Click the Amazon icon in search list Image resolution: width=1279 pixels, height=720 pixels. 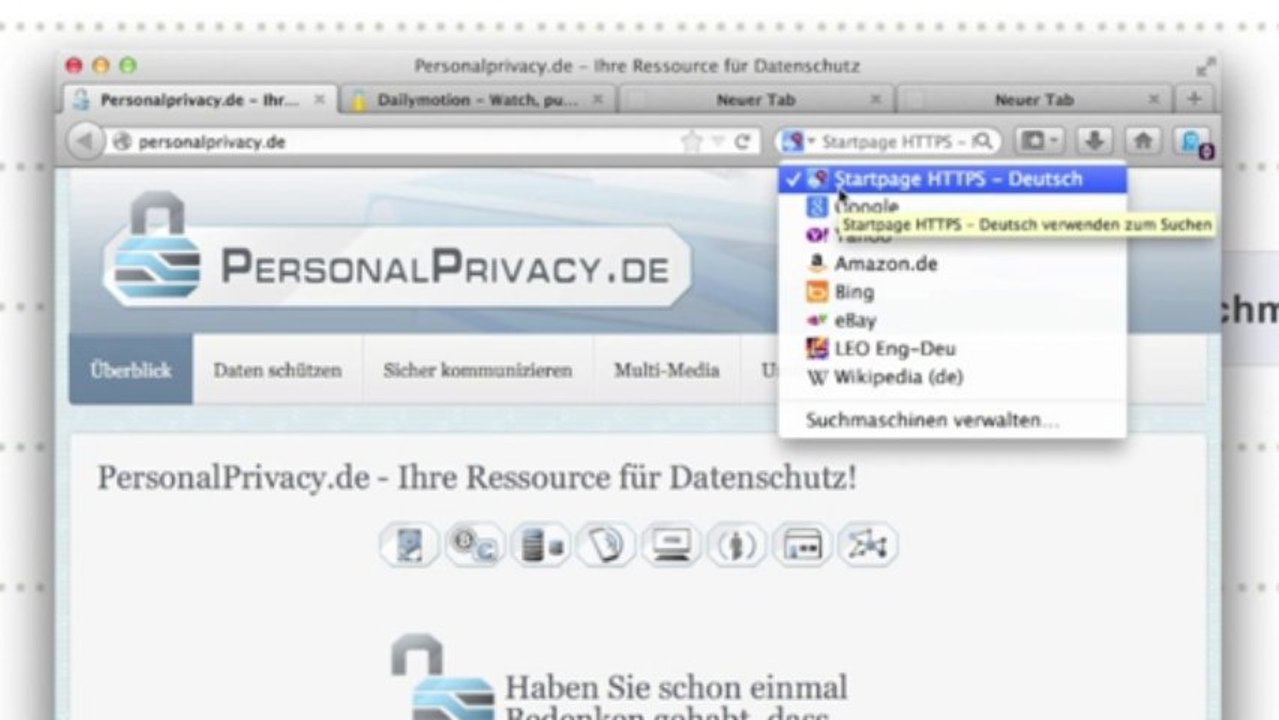[817, 264]
